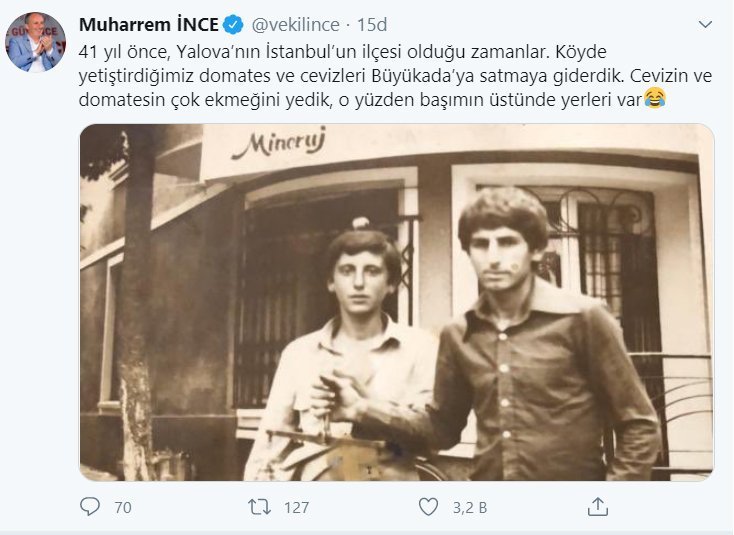This screenshot has height=535, width=734.
Task: Open Muharrem İNCE profile avatar
Action: point(35,42)
